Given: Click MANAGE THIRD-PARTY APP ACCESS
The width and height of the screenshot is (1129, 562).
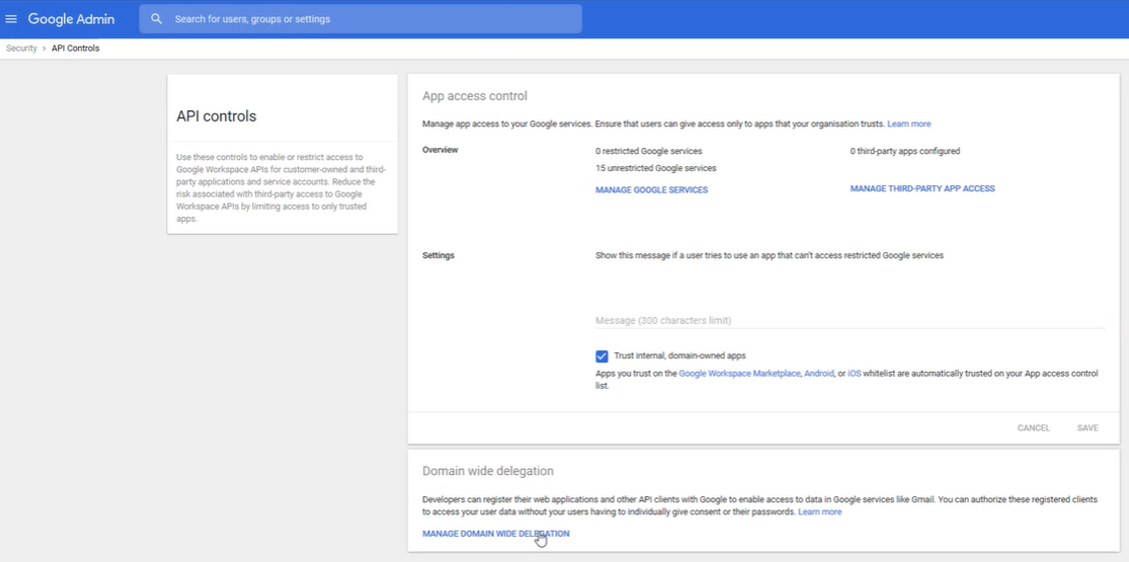Looking at the screenshot, I should 922,189.
